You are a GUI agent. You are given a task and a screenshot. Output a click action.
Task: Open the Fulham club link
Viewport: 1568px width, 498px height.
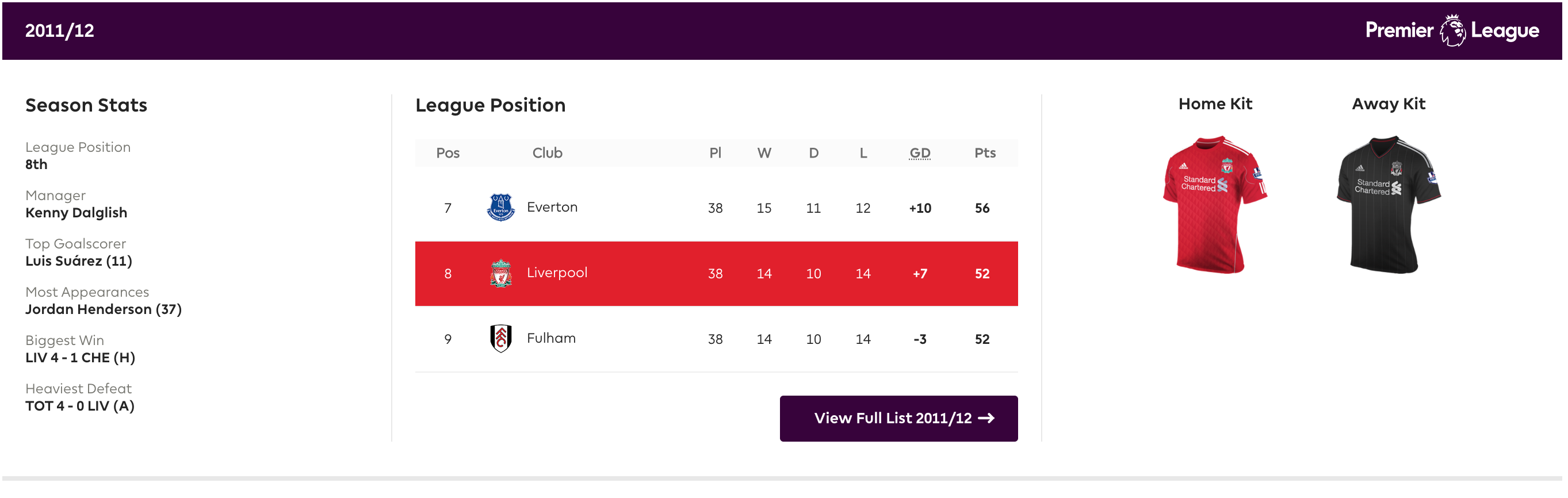click(551, 339)
